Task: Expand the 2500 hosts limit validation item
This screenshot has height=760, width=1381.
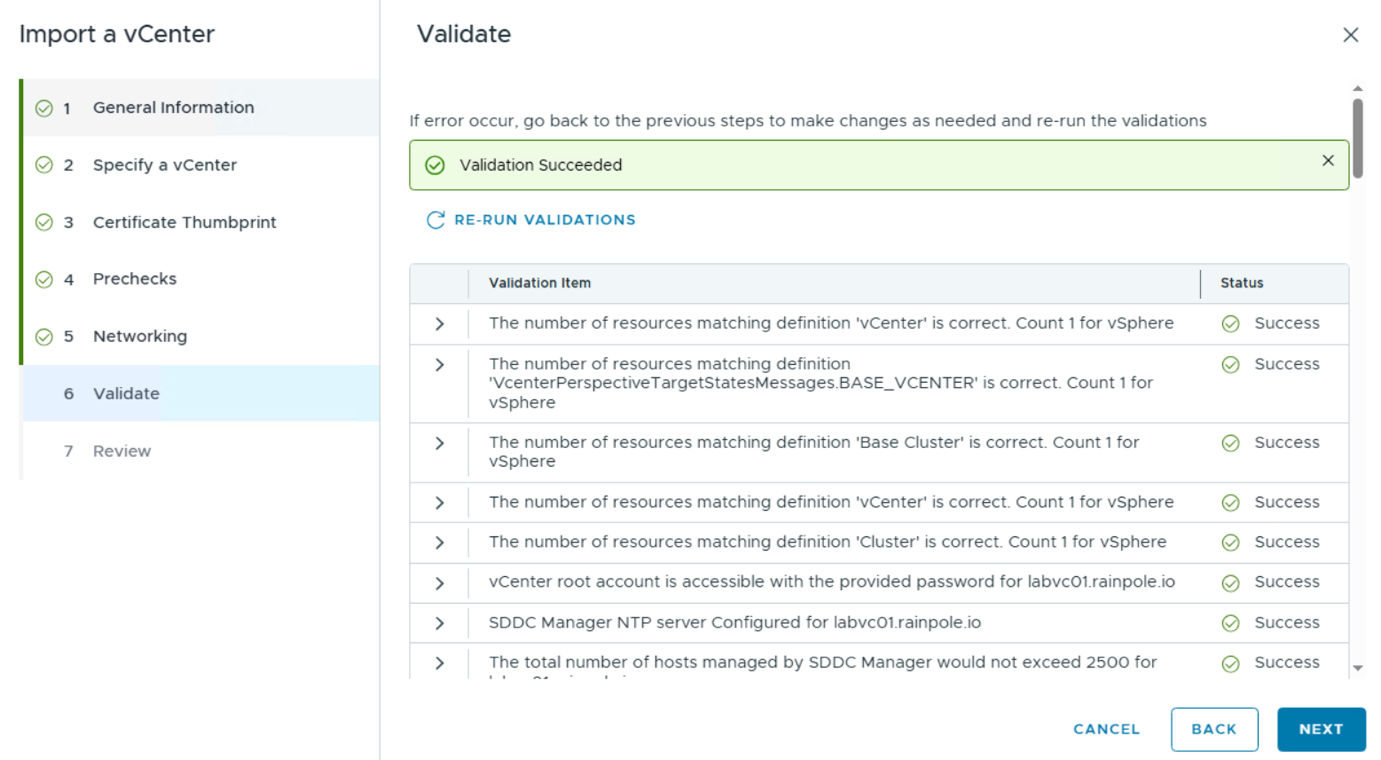Action: tap(440, 662)
